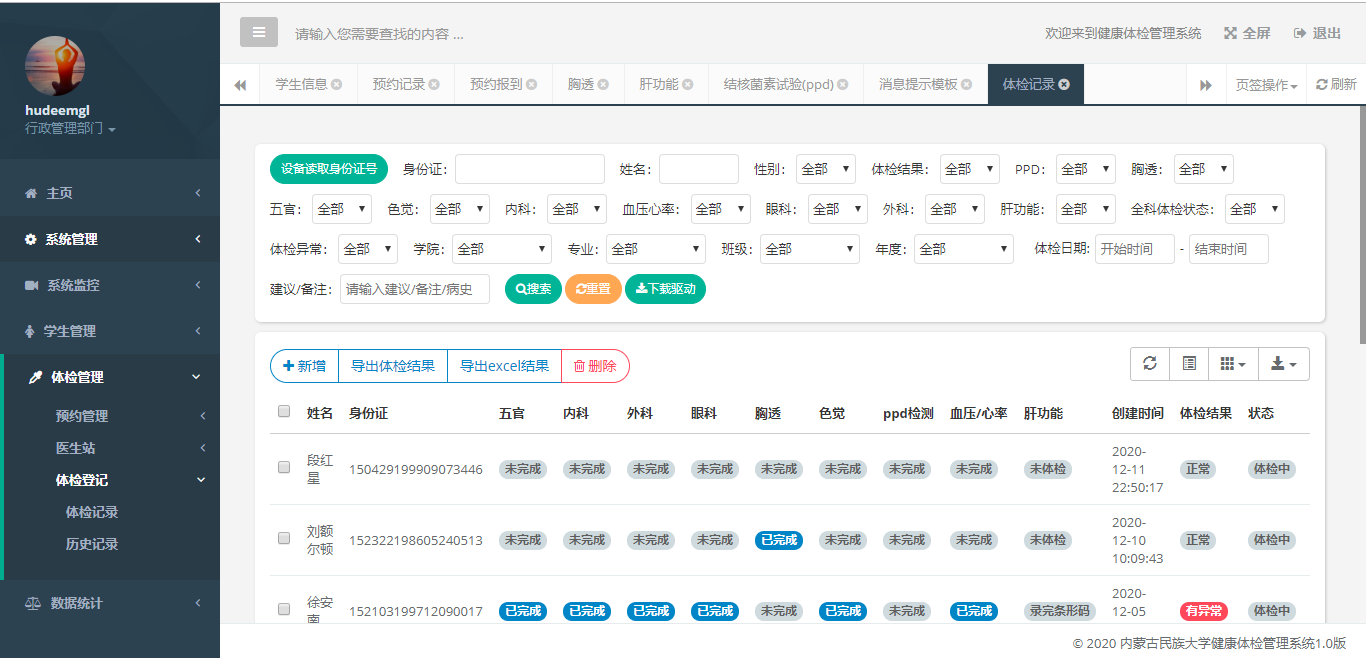Expand 预约管理 submenu
1366x658 pixels.
pyautogui.click(x=112, y=416)
